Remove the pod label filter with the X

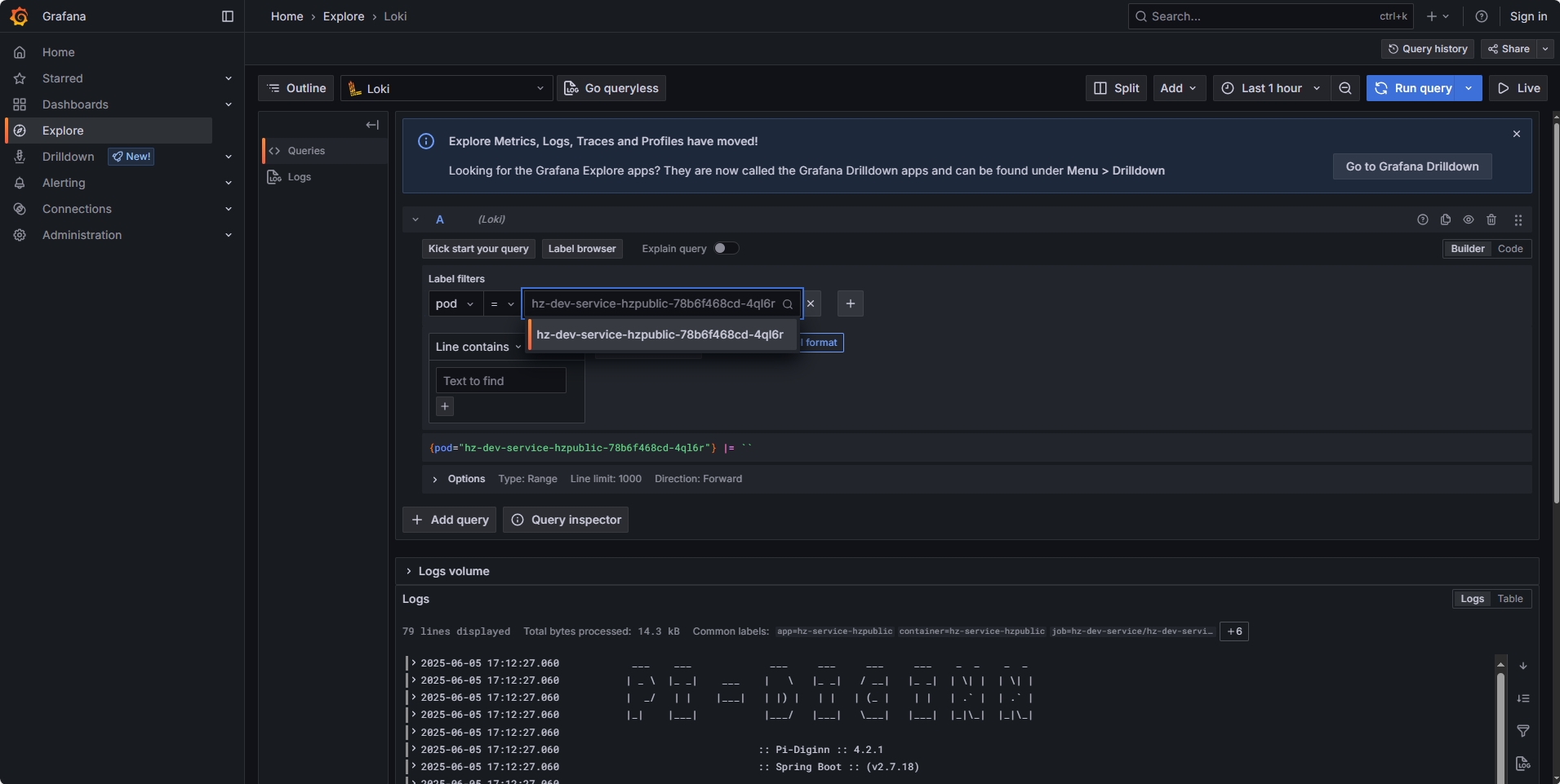[811, 303]
